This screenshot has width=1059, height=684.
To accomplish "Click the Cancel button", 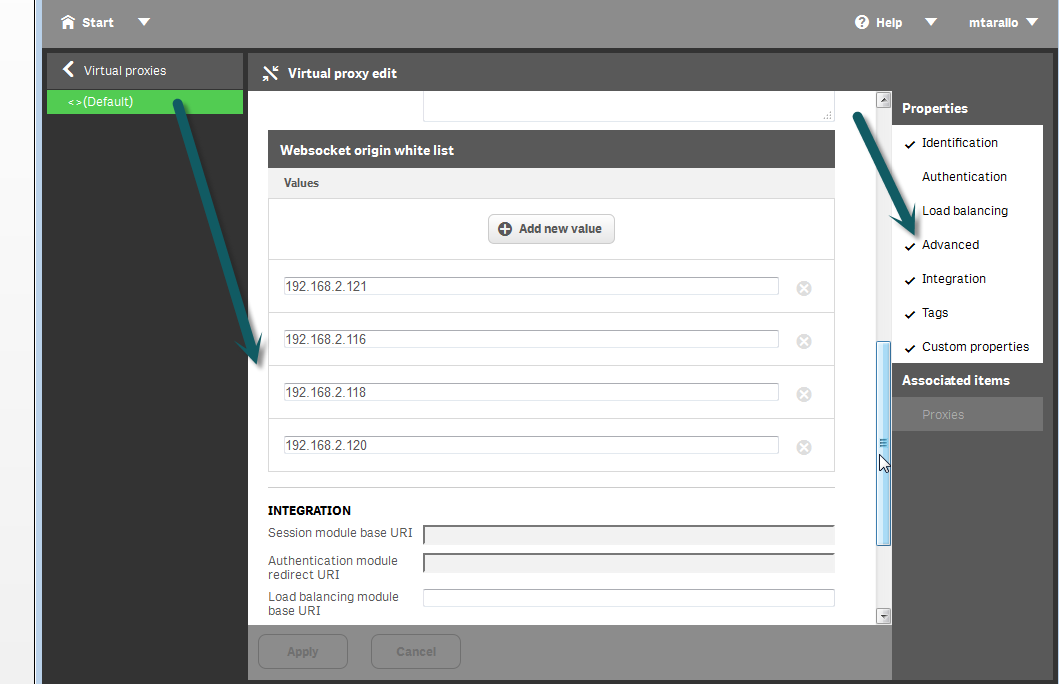I will click(415, 652).
